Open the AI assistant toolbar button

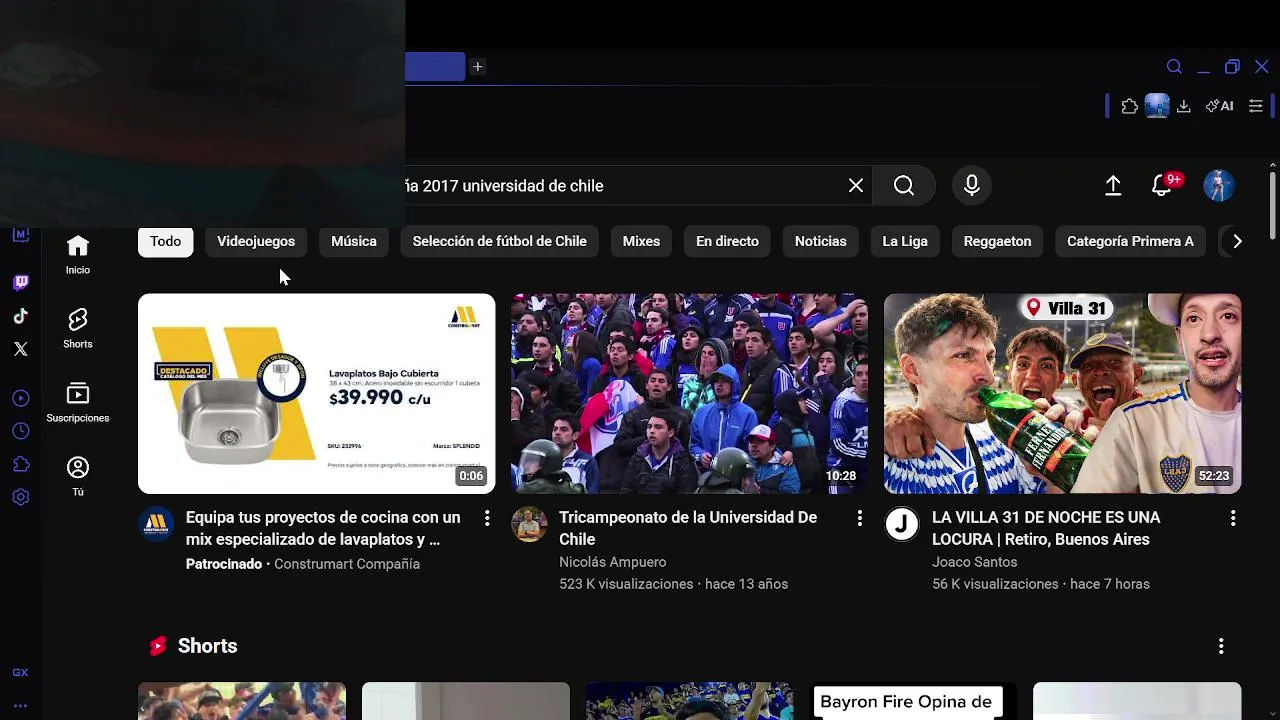[1219, 106]
